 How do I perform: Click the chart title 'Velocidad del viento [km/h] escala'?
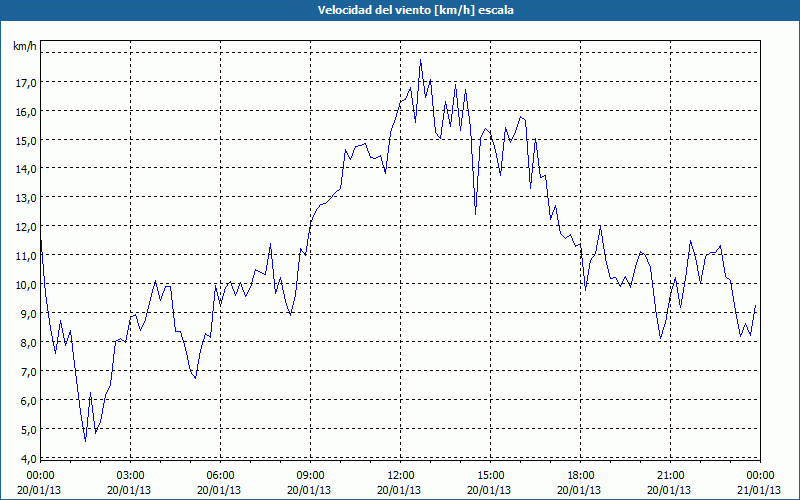click(x=415, y=10)
